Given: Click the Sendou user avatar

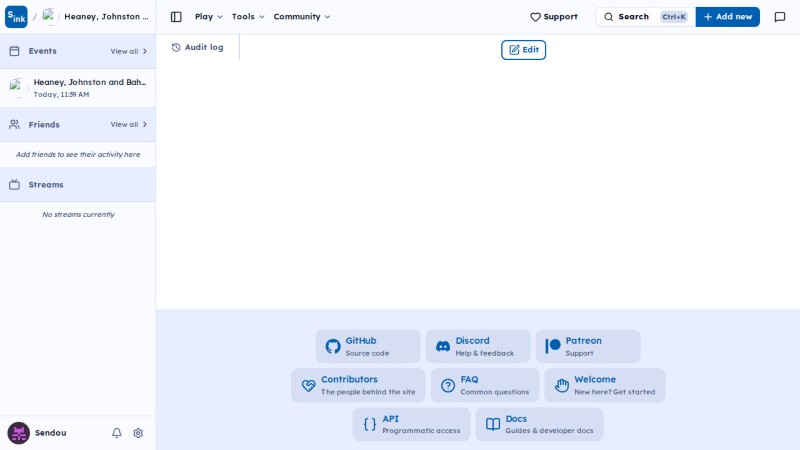Looking at the screenshot, I should [18, 433].
